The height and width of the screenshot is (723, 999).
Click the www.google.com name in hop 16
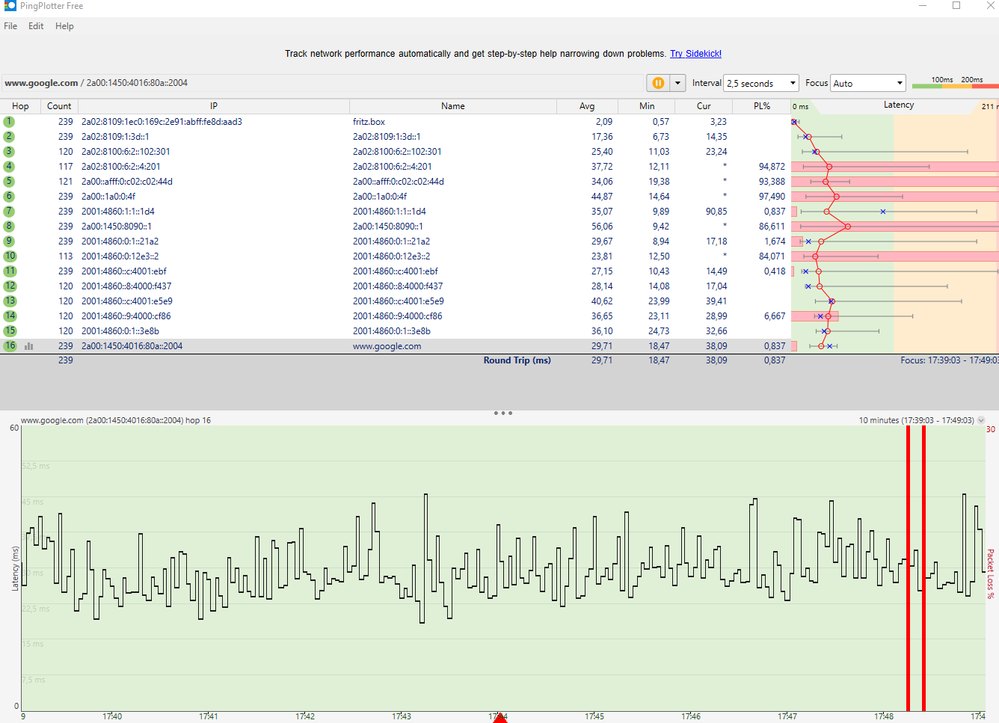(x=387, y=346)
